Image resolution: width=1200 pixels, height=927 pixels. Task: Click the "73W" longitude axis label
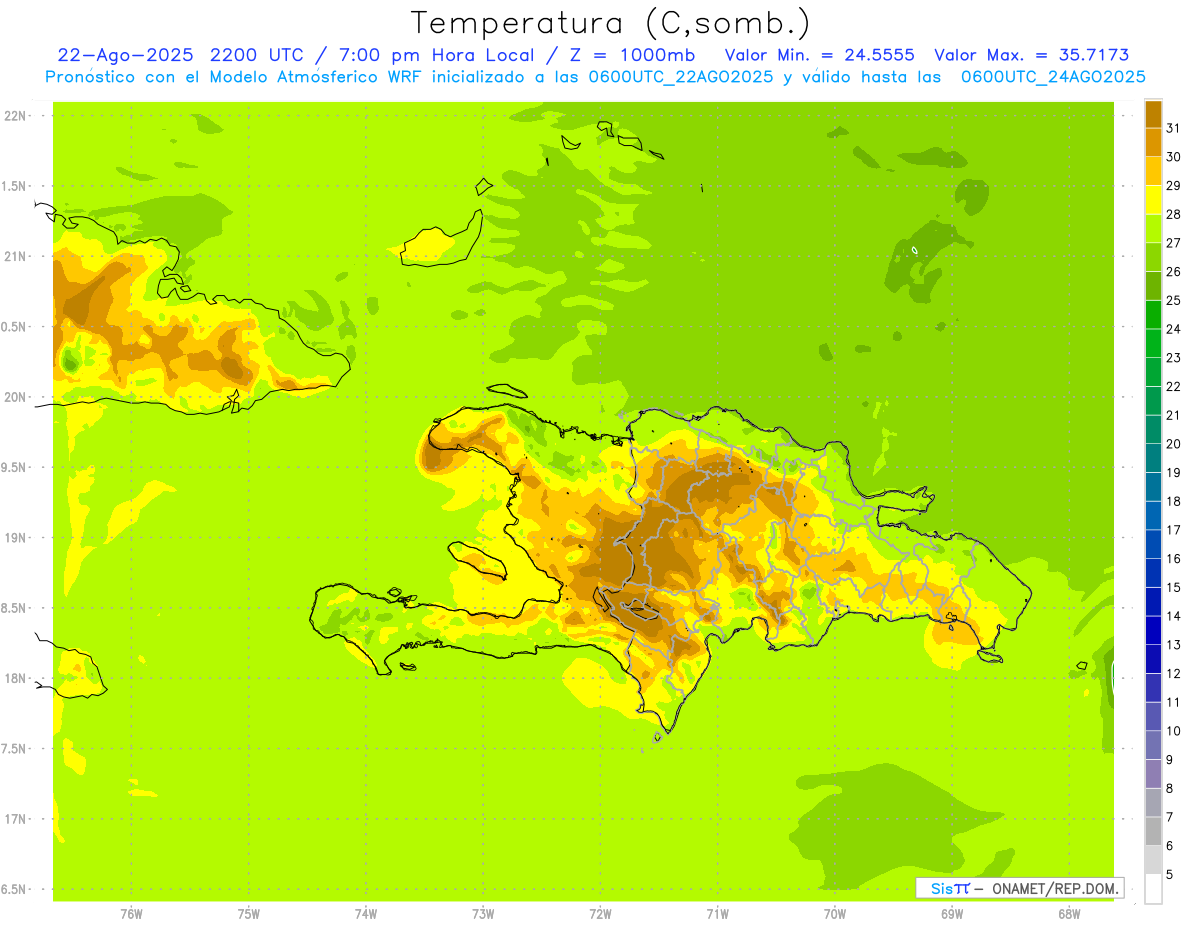click(x=483, y=913)
